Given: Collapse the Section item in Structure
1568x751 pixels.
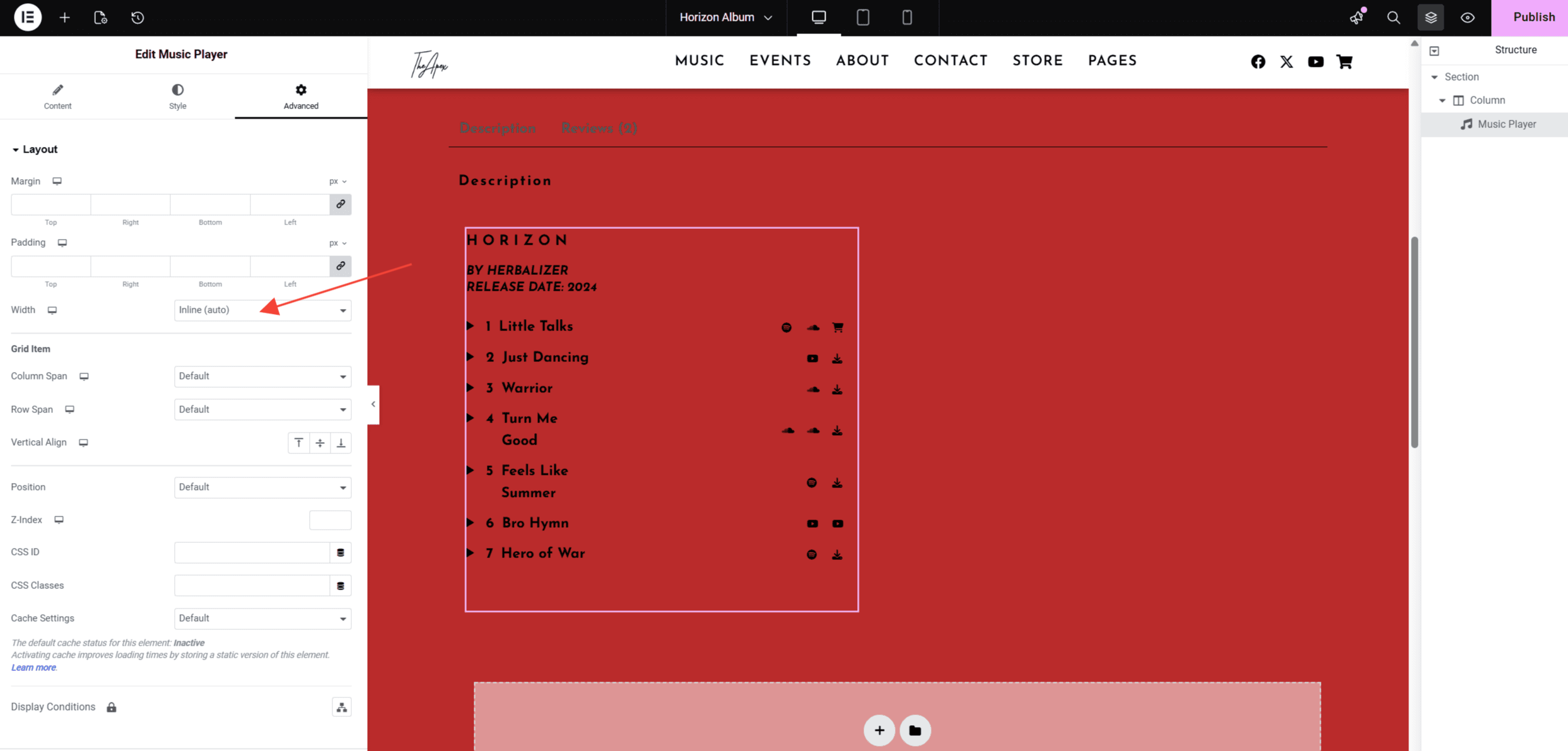Looking at the screenshot, I should click(1434, 77).
